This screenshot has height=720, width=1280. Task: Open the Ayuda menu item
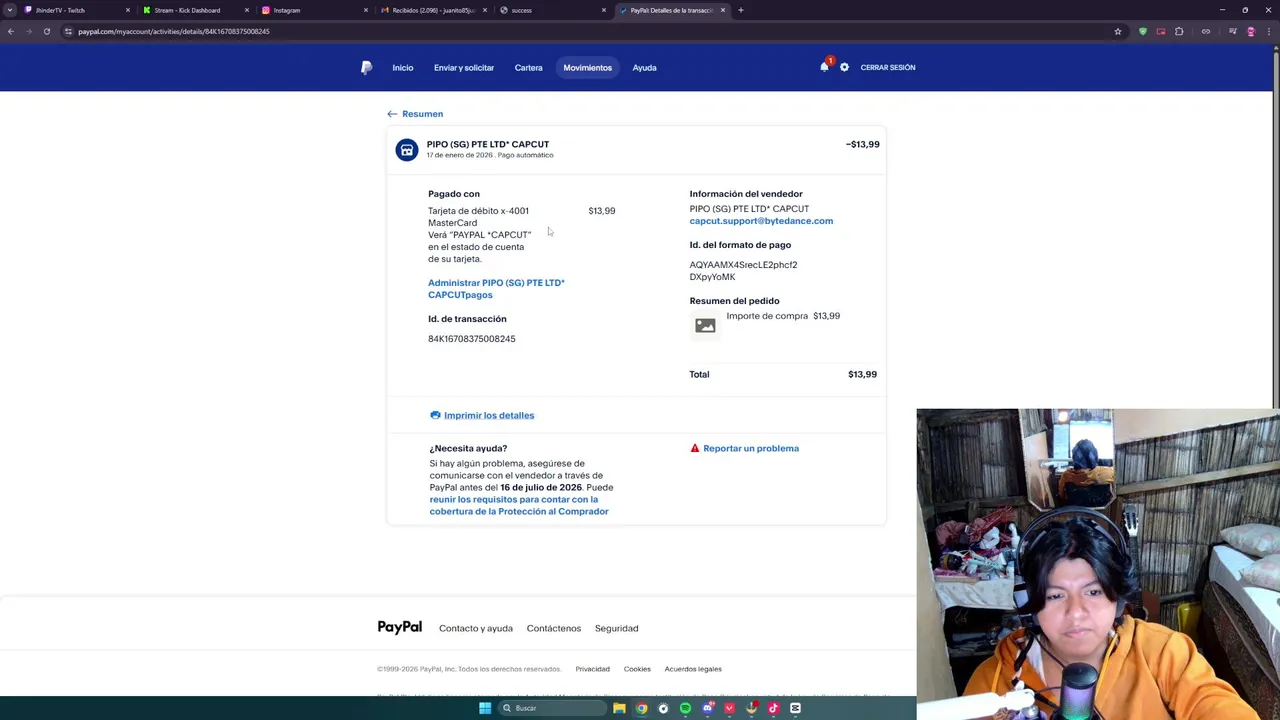tap(644, 68)
